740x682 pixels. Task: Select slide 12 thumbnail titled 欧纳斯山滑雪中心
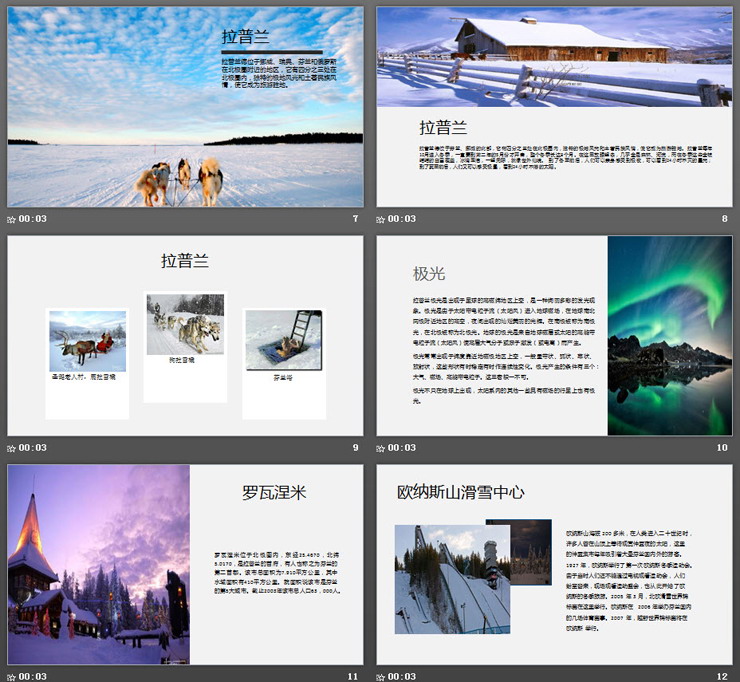pos(554,564)
